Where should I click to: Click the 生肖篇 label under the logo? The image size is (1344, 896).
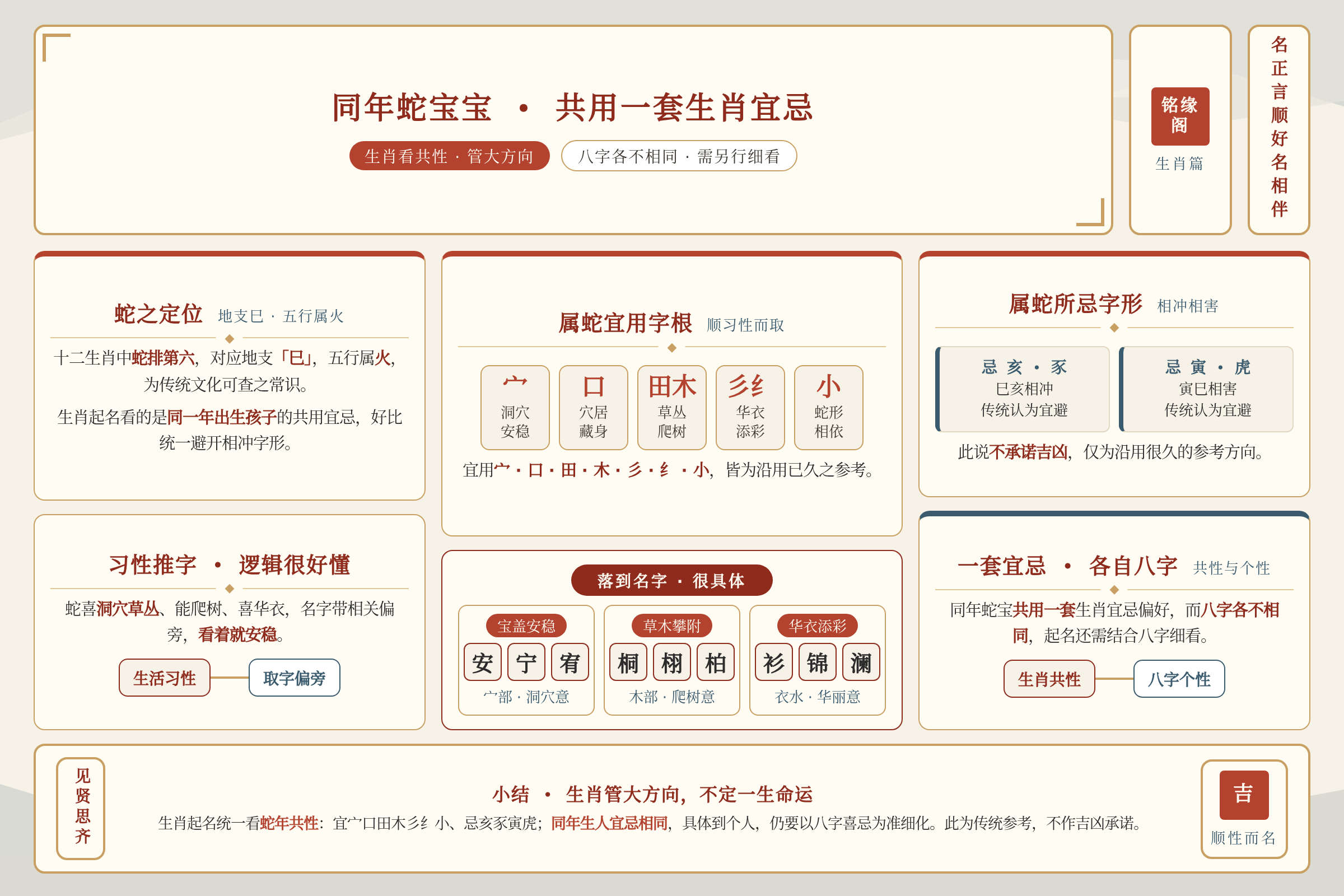1180,164
